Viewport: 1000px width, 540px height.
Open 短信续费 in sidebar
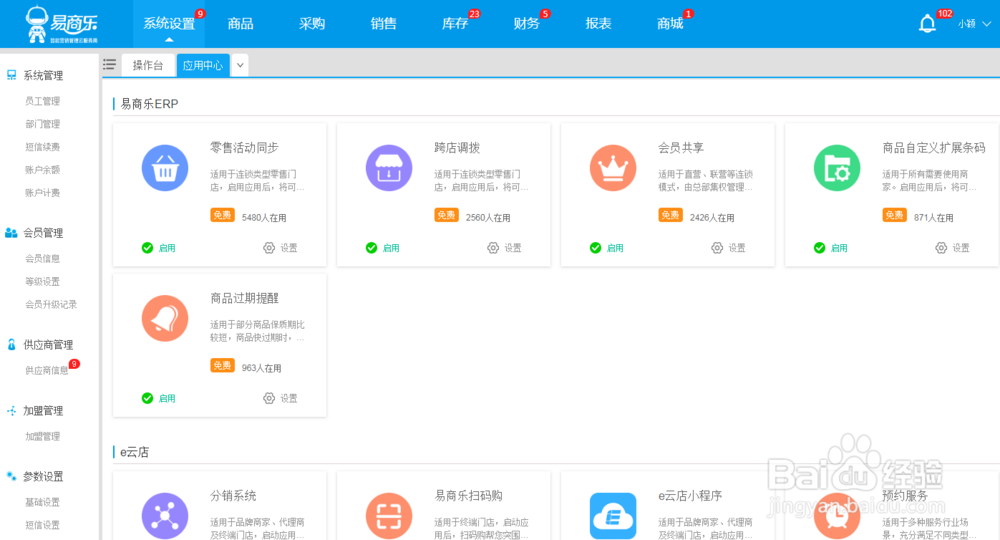click(43, 147)
